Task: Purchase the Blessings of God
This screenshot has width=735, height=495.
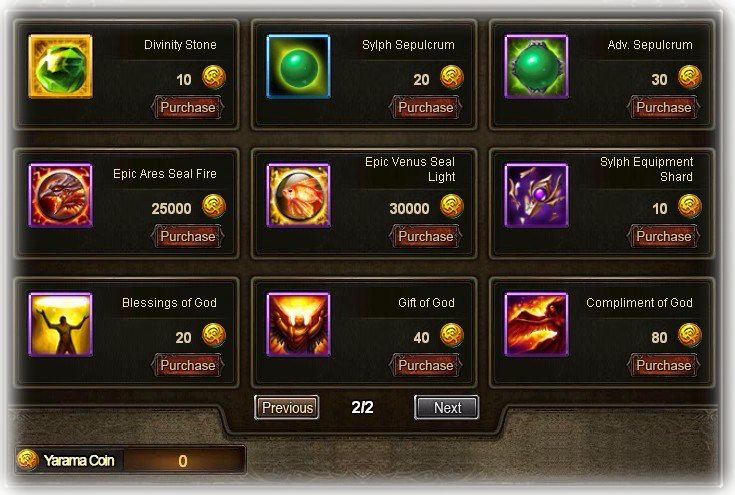Action: [x=188, y=365]
